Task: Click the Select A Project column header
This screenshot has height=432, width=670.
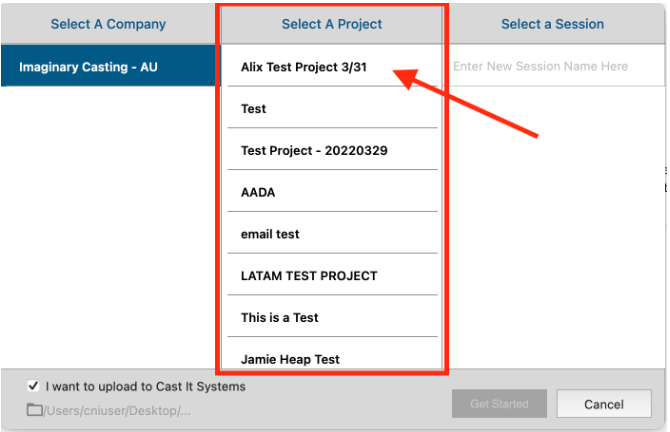Action: pos(332,24)
